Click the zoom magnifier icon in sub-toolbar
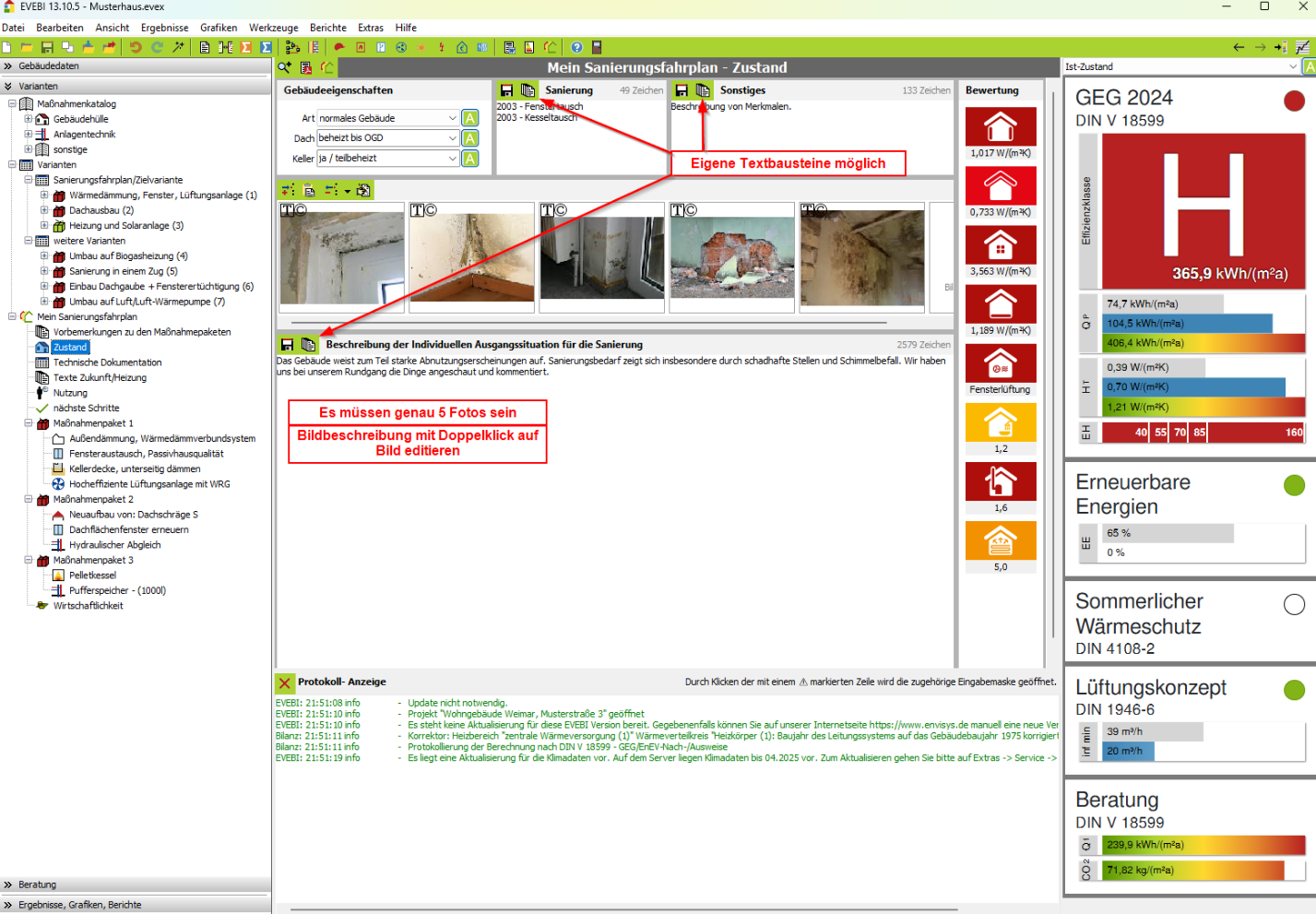The width and height of the screenshot is (1316, 914). coord(285,67)
